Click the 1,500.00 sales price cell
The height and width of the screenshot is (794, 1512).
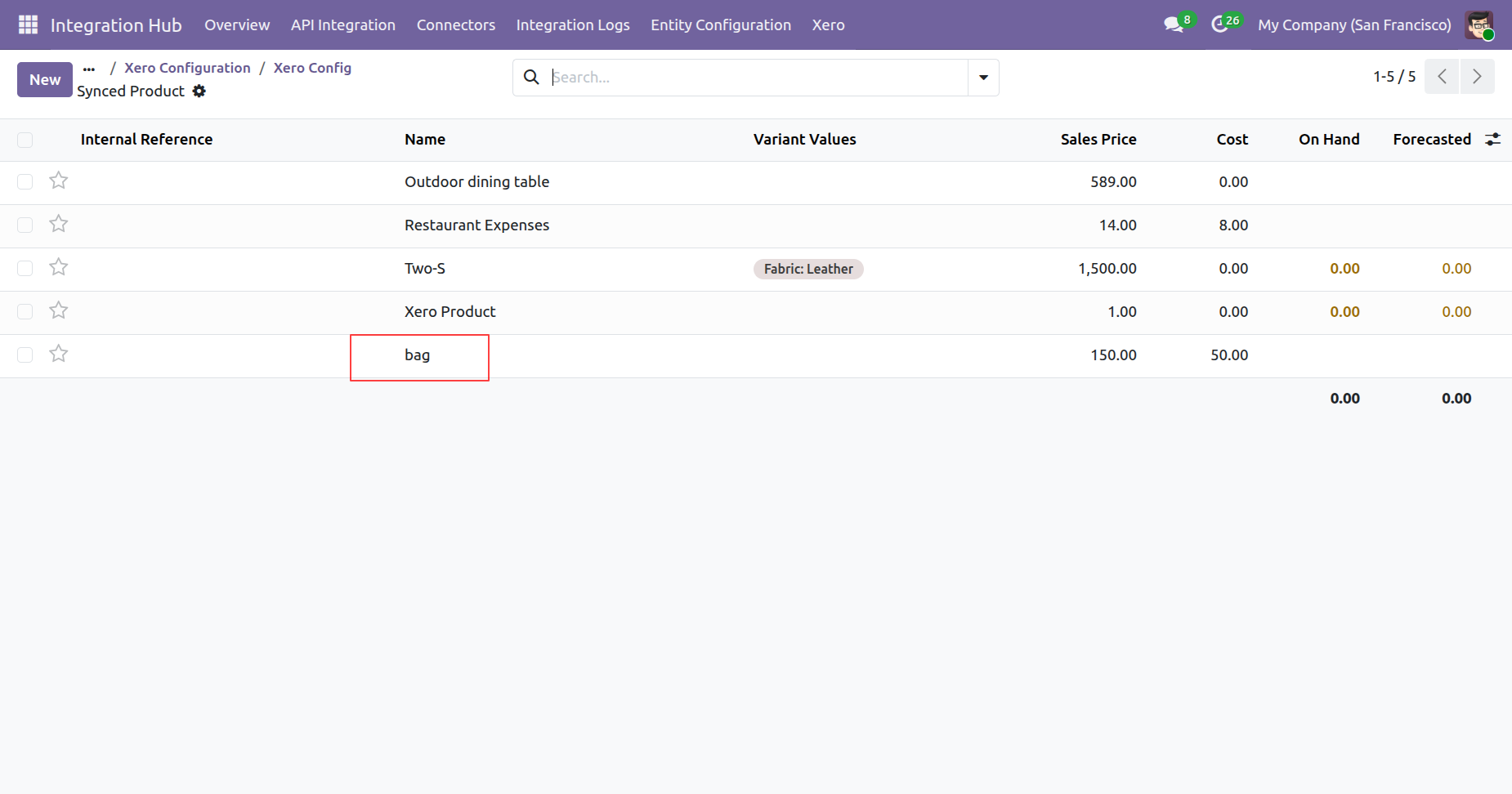pyautogui.click(x=1107, y=269)
